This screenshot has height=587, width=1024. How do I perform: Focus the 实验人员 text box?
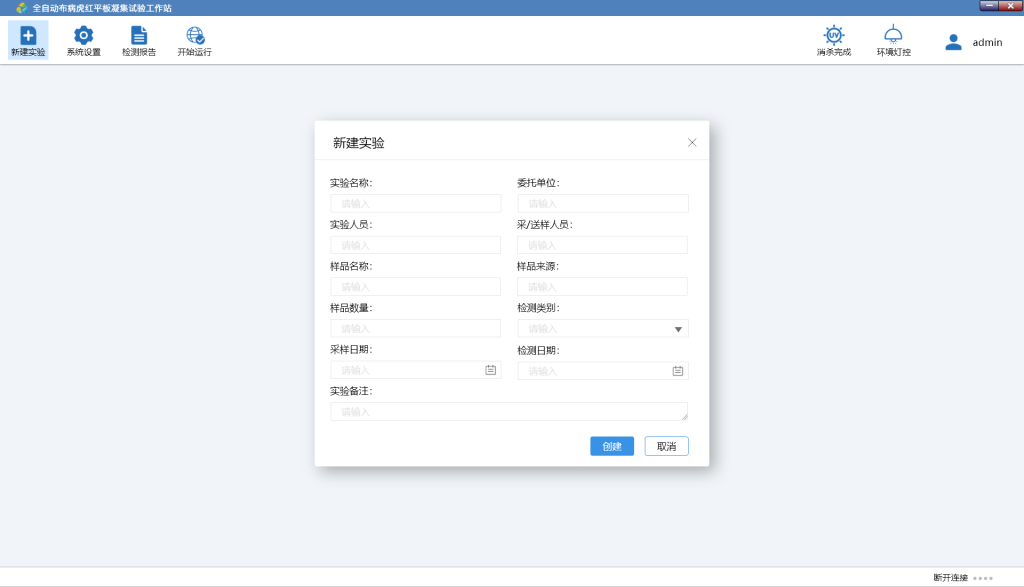(415, 245)
